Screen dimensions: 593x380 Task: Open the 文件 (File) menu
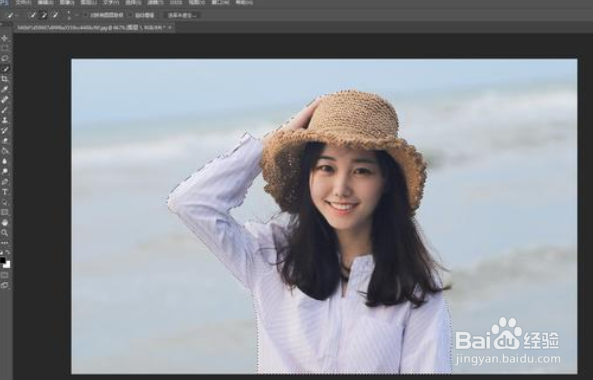(23, 2)
